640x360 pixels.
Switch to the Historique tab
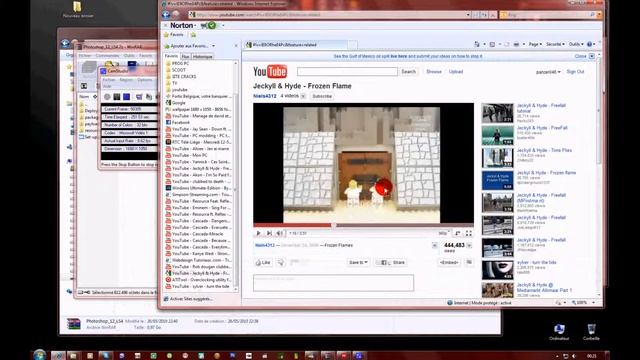pyautogui.click(x=202, y=56)
